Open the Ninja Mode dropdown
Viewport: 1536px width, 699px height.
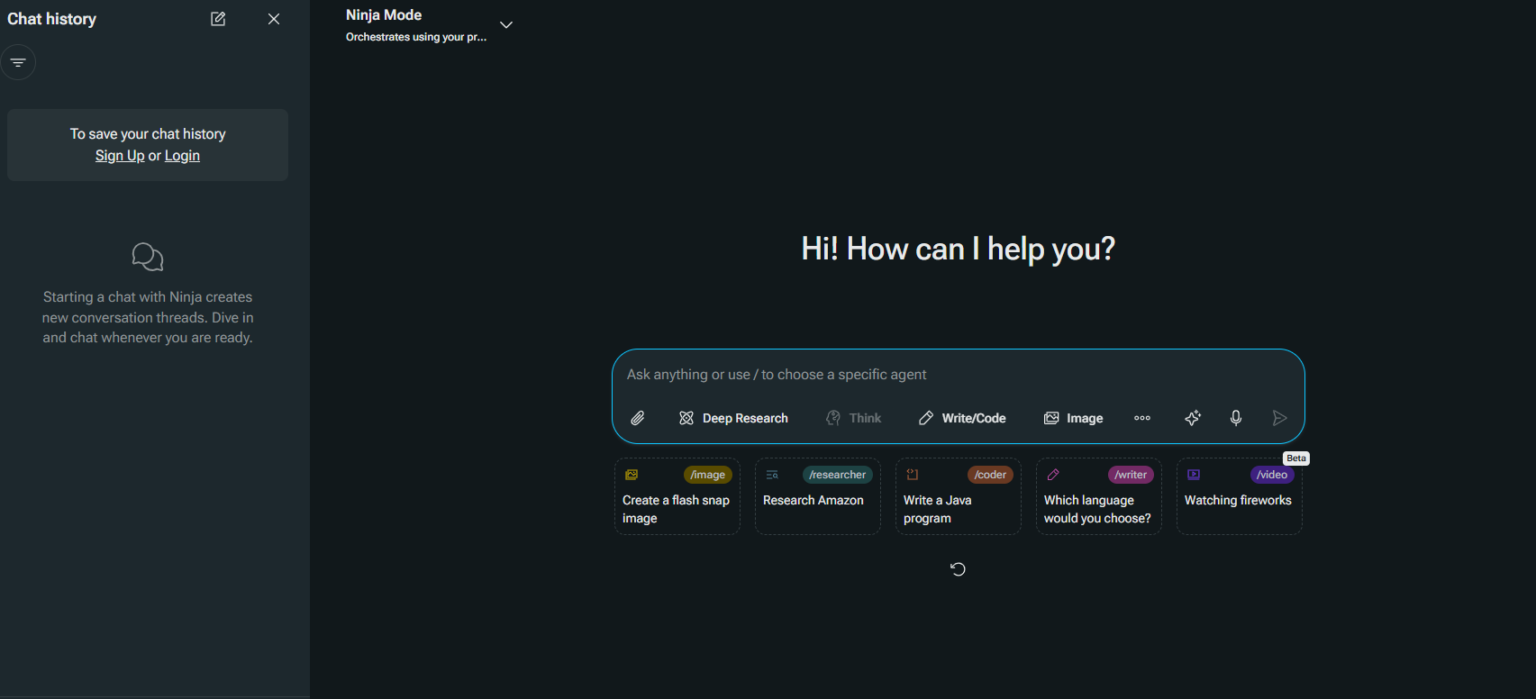pos(506,24)
